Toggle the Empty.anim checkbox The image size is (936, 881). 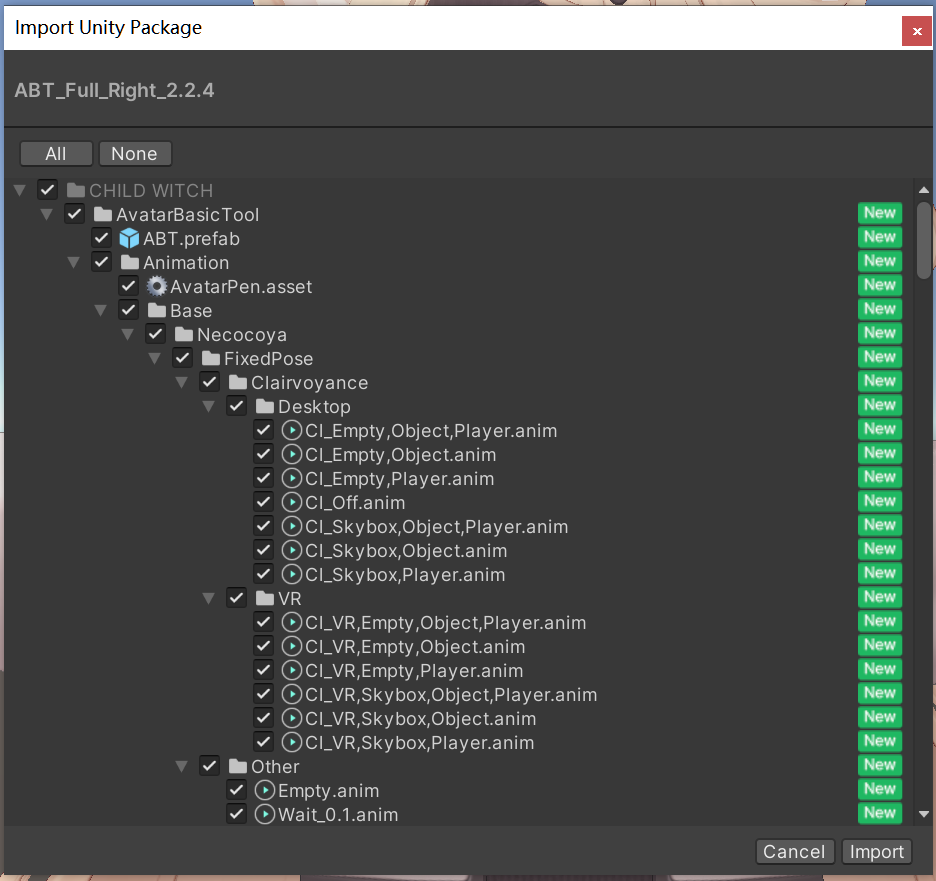[x=237, y=791]
